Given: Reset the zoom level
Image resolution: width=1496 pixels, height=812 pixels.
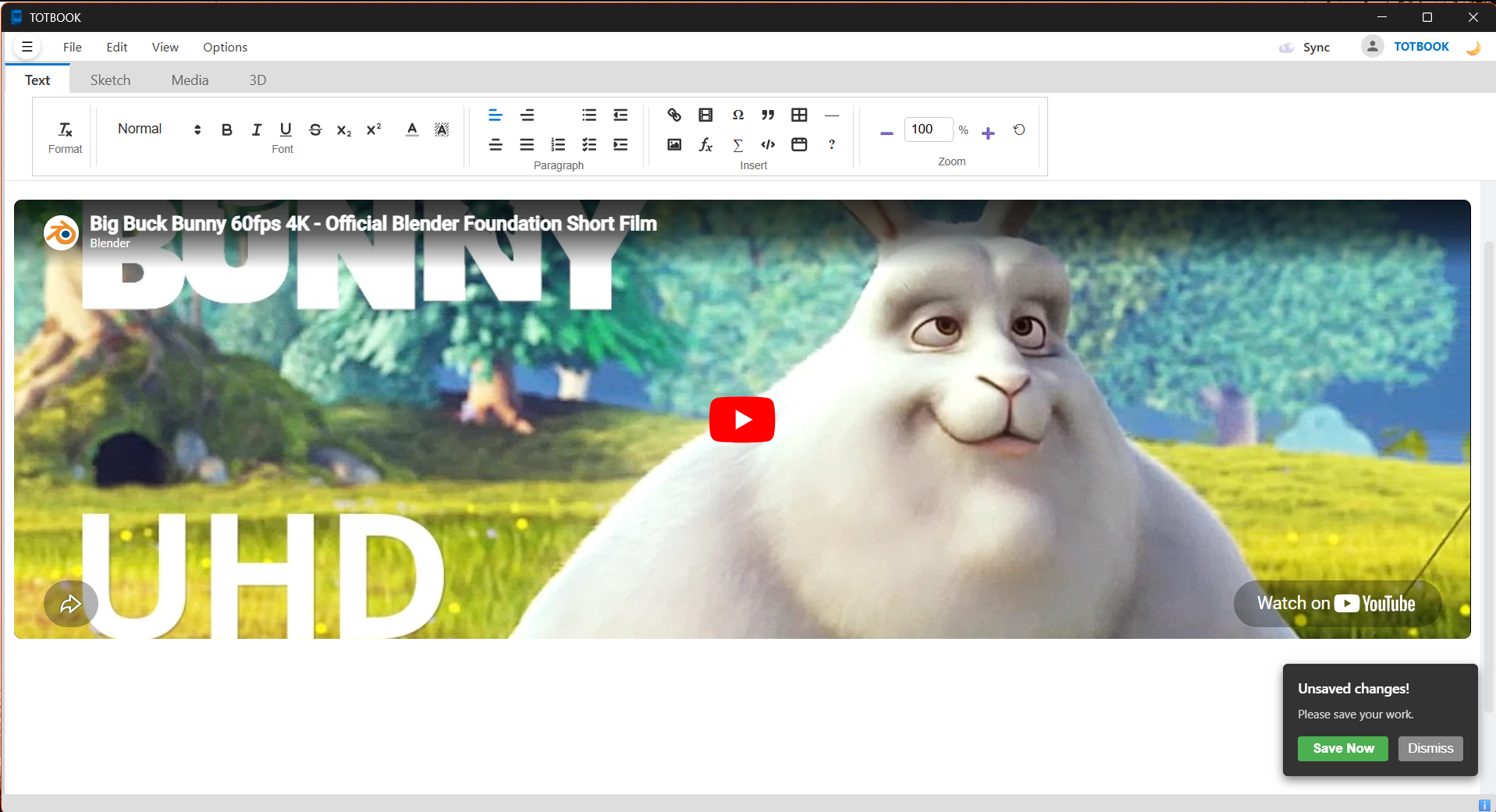Looking at the screenshot, I should [x=1019, y=130].
